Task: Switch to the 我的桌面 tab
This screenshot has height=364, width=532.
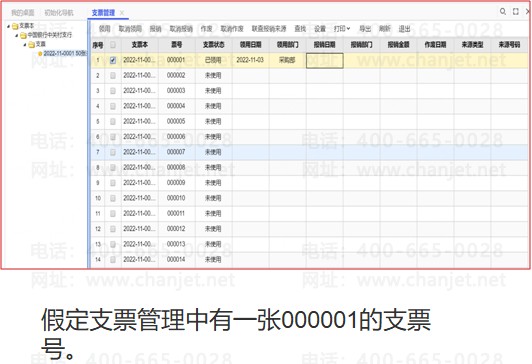Action: (23, 13)
